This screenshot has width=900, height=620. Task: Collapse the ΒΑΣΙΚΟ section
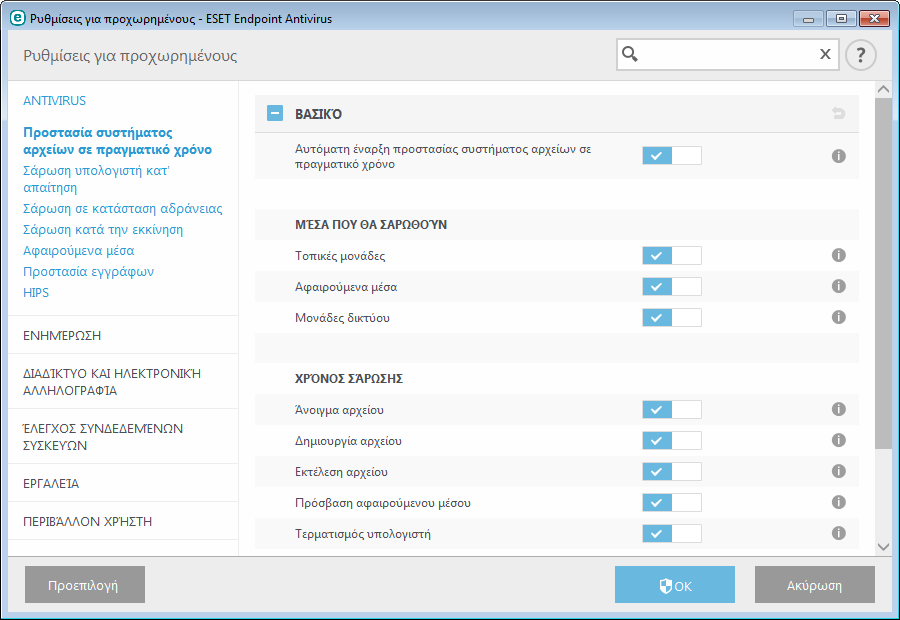[x=275, y=113]
